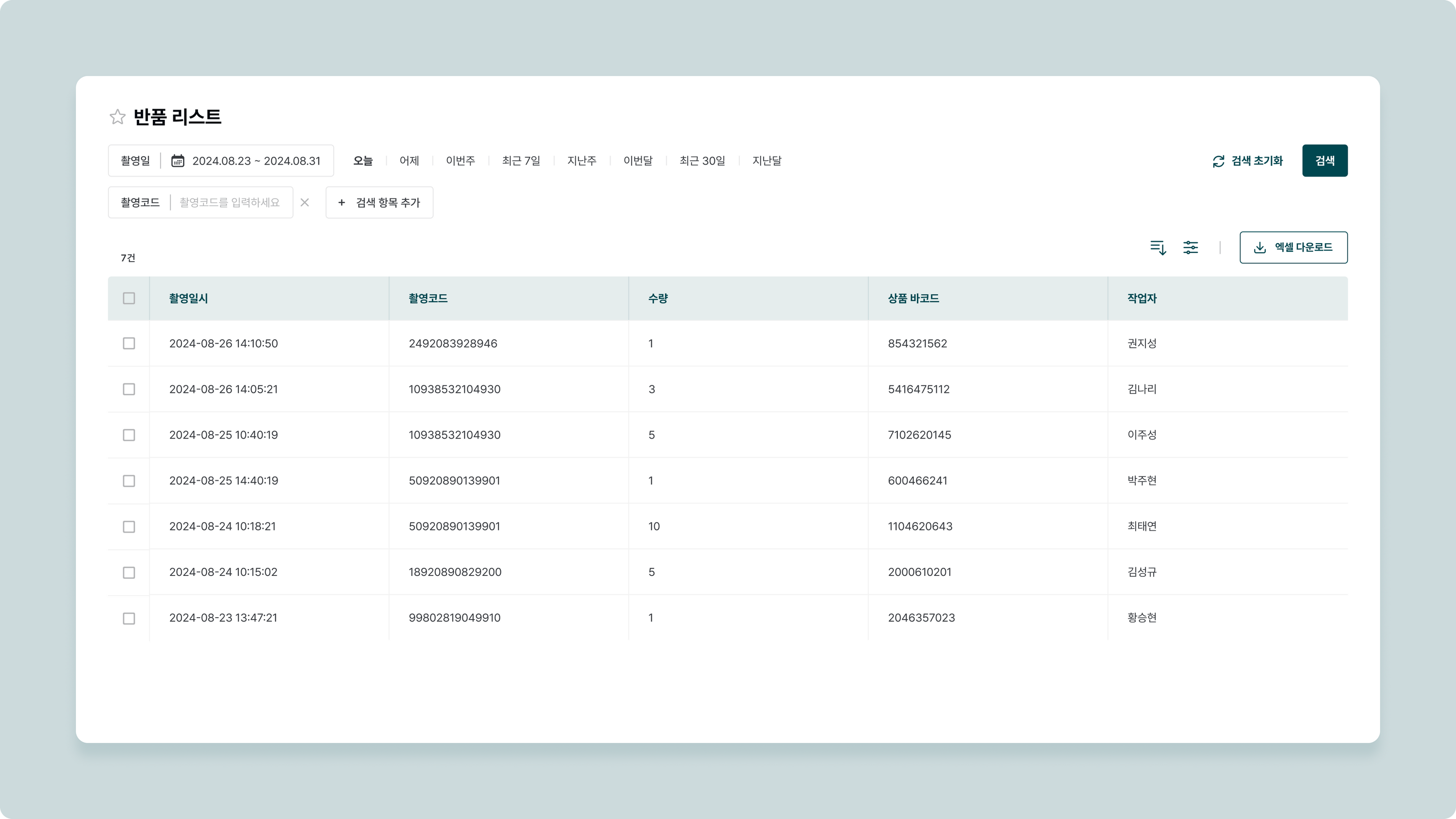Click the 촬영일시 column header

tap(188, 298)
